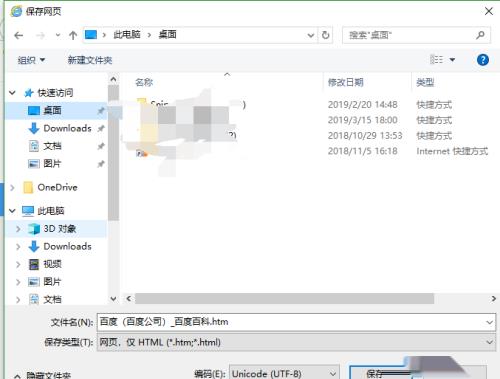The width and height of the screenshot is (500, 379).
Task: Open the 组织 menu
Action: coord(31,60)
